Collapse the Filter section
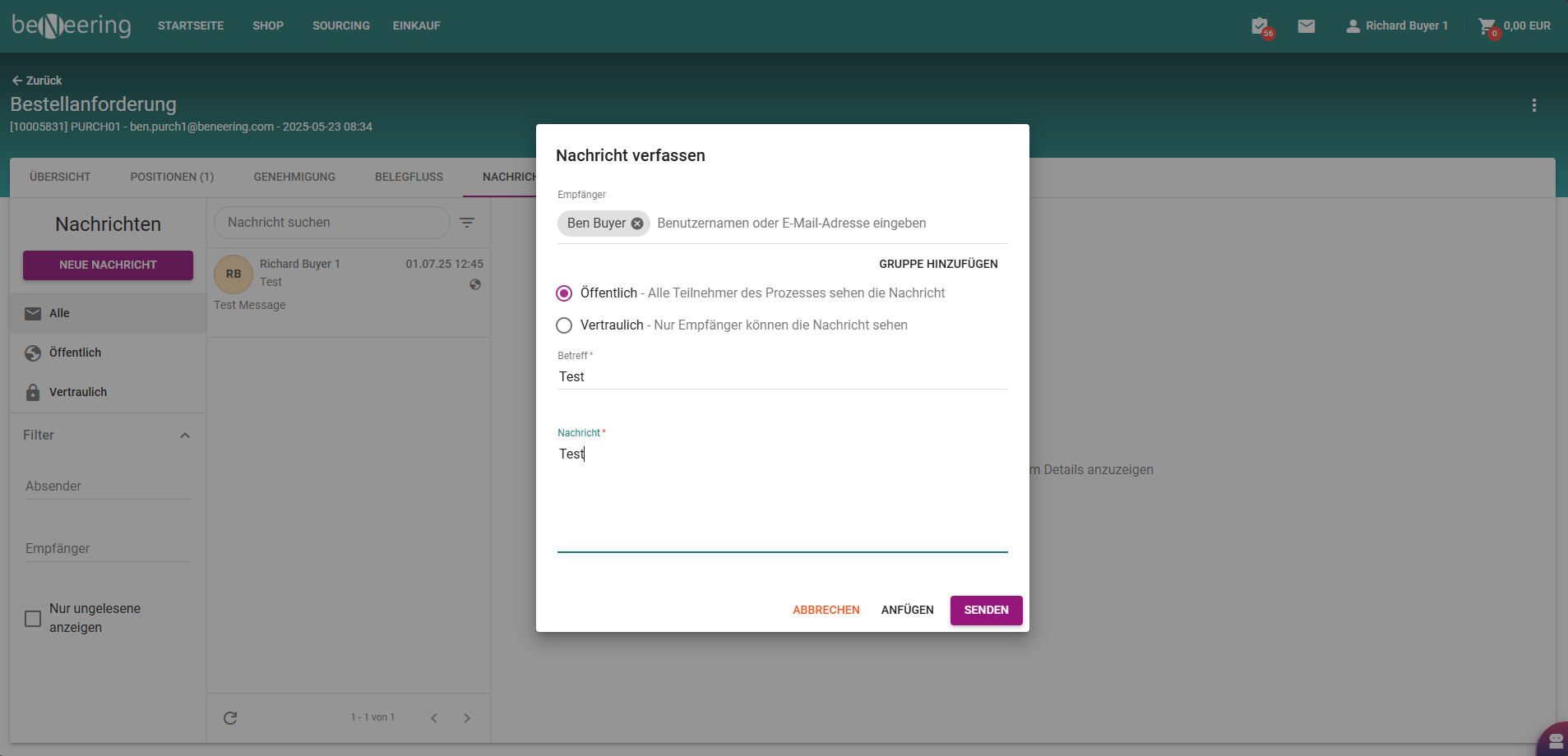The image size is (1568, 756). tap(185, 436)
